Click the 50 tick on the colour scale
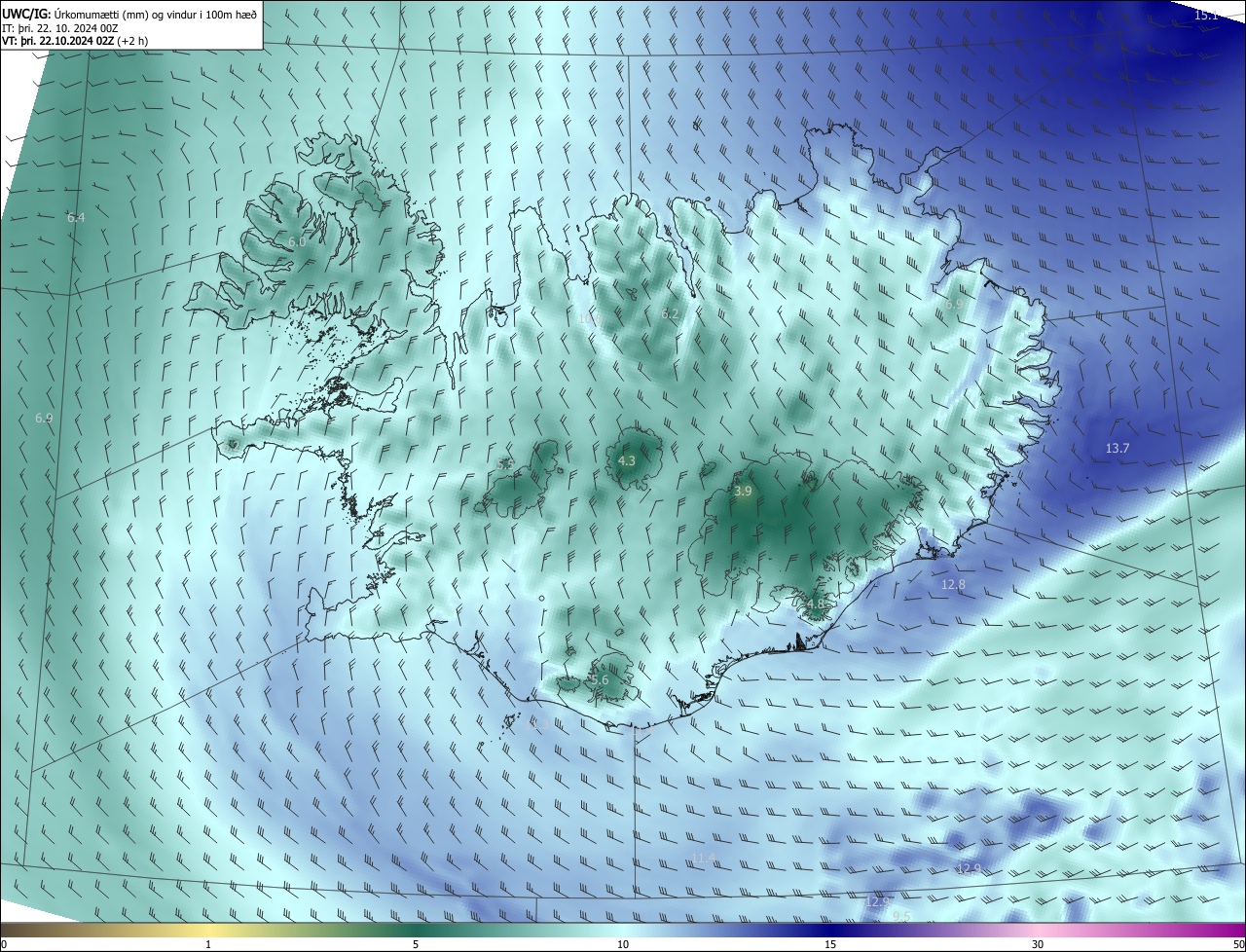The width and height of the screenshot is (1246, 952). [1238, 944]
